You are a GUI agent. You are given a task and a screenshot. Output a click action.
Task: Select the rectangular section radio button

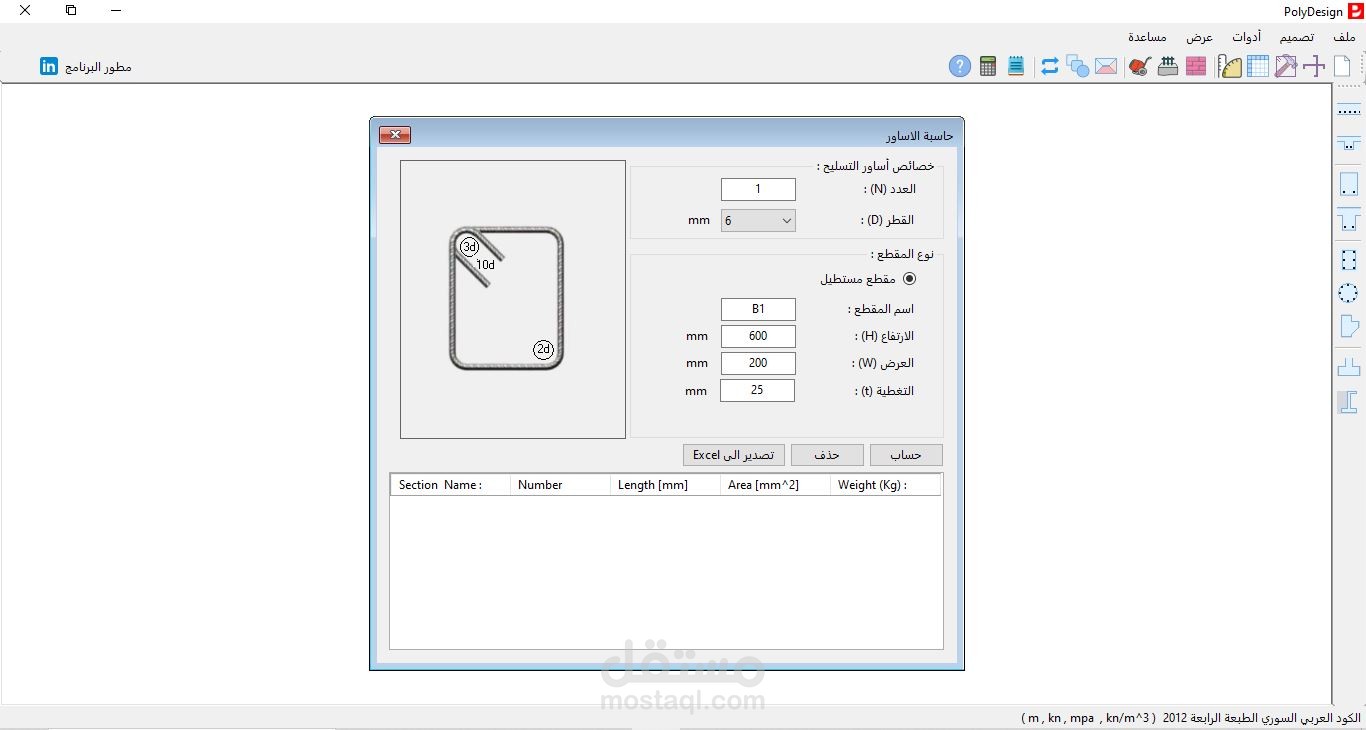pyautogui.click(x=909, y=279)
